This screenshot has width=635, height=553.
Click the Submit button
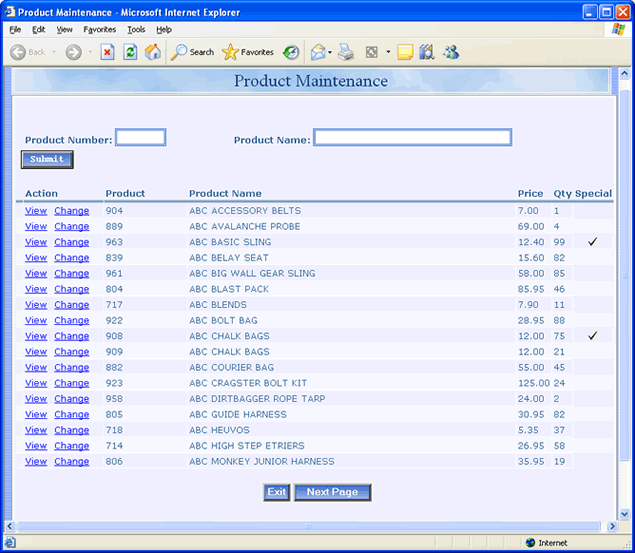(47, 160)
